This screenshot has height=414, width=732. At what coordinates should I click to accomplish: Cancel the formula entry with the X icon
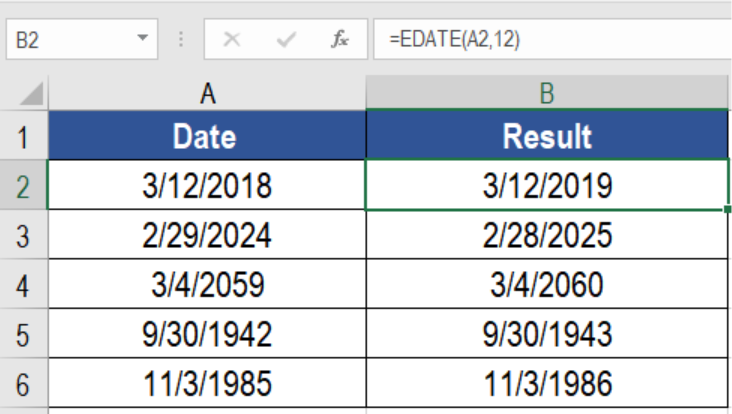pos(232,40)
